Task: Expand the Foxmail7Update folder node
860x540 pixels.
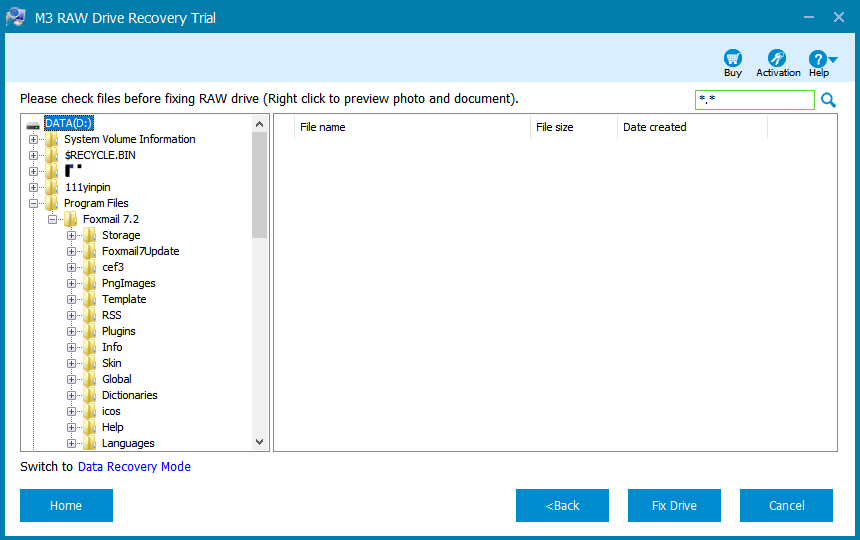Action: (x=71, y=251)
